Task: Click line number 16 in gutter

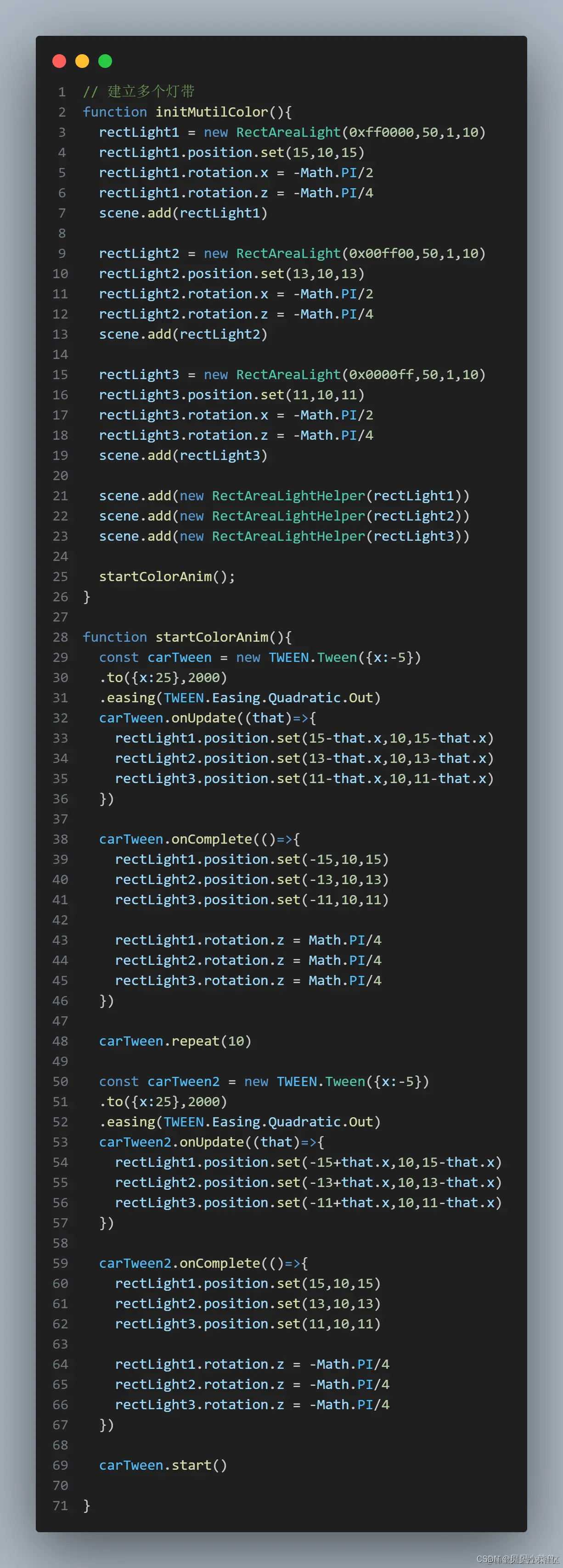Action: [60, 395]
